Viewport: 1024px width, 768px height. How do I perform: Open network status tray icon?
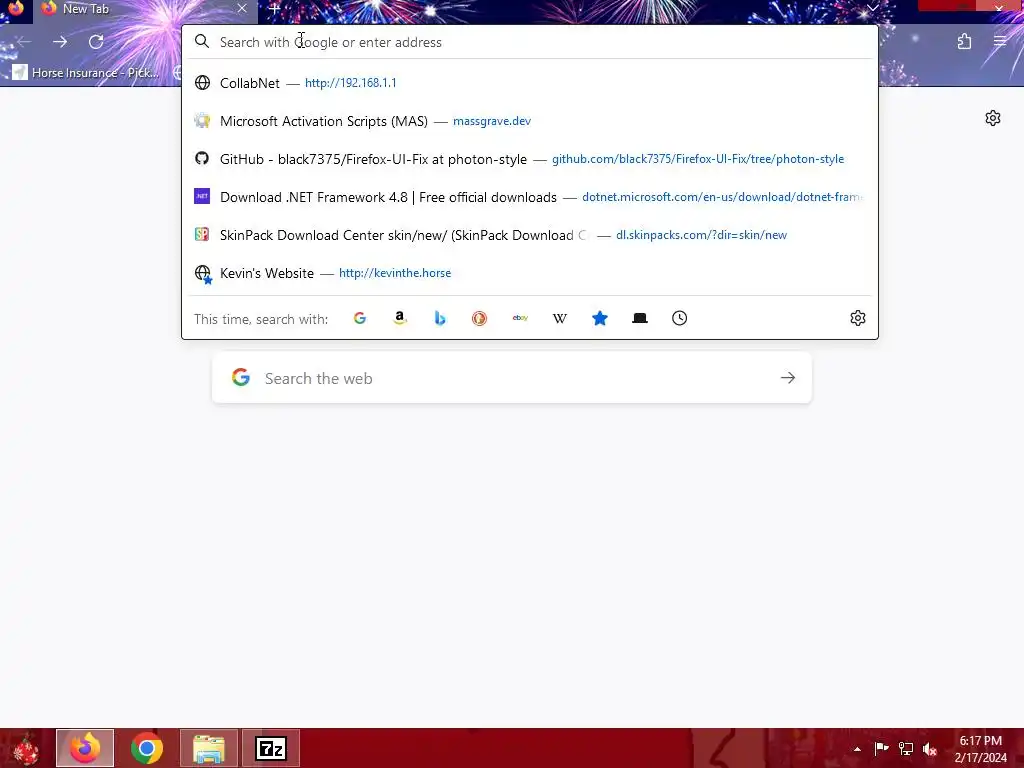(x=906, y=748)
